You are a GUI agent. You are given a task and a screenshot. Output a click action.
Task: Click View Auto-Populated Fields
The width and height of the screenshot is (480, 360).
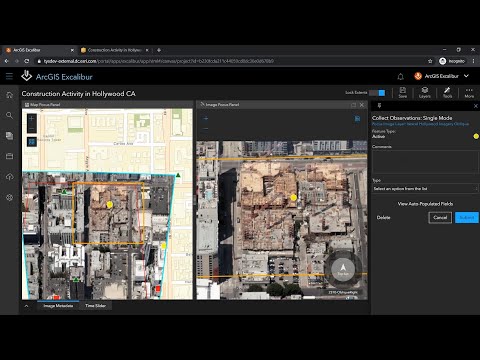425,204
